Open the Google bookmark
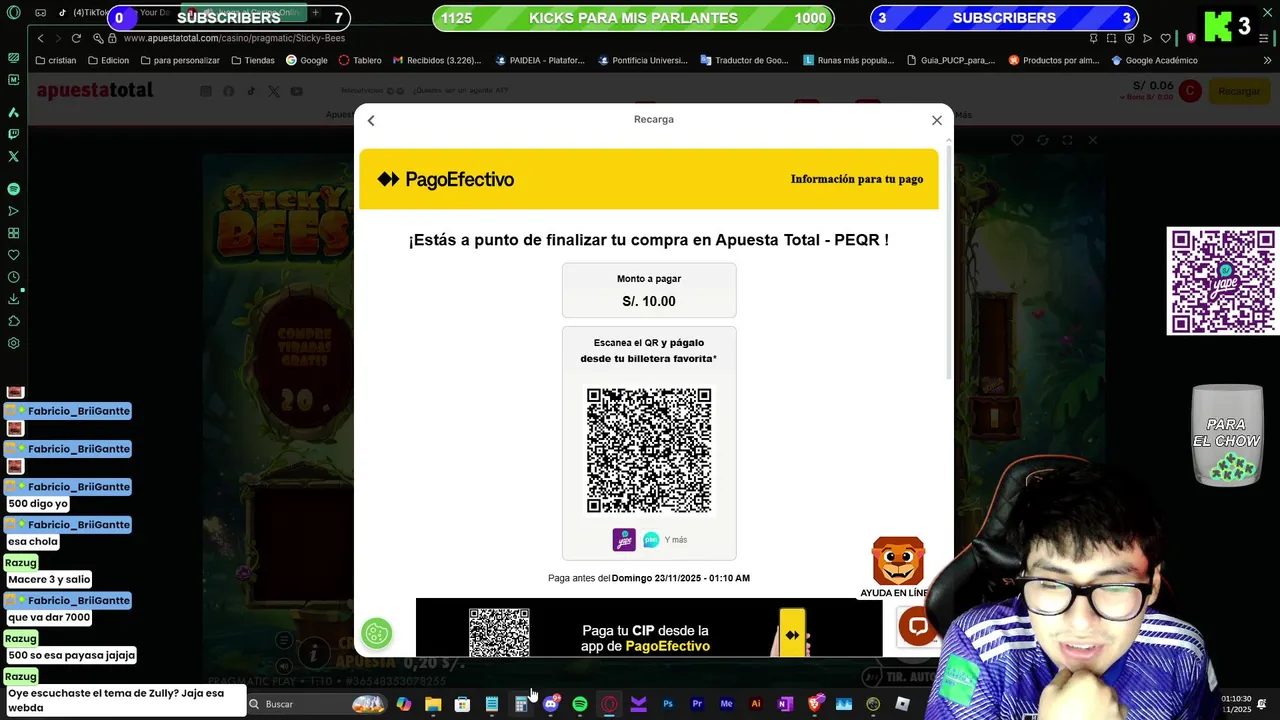 point(307,60)
